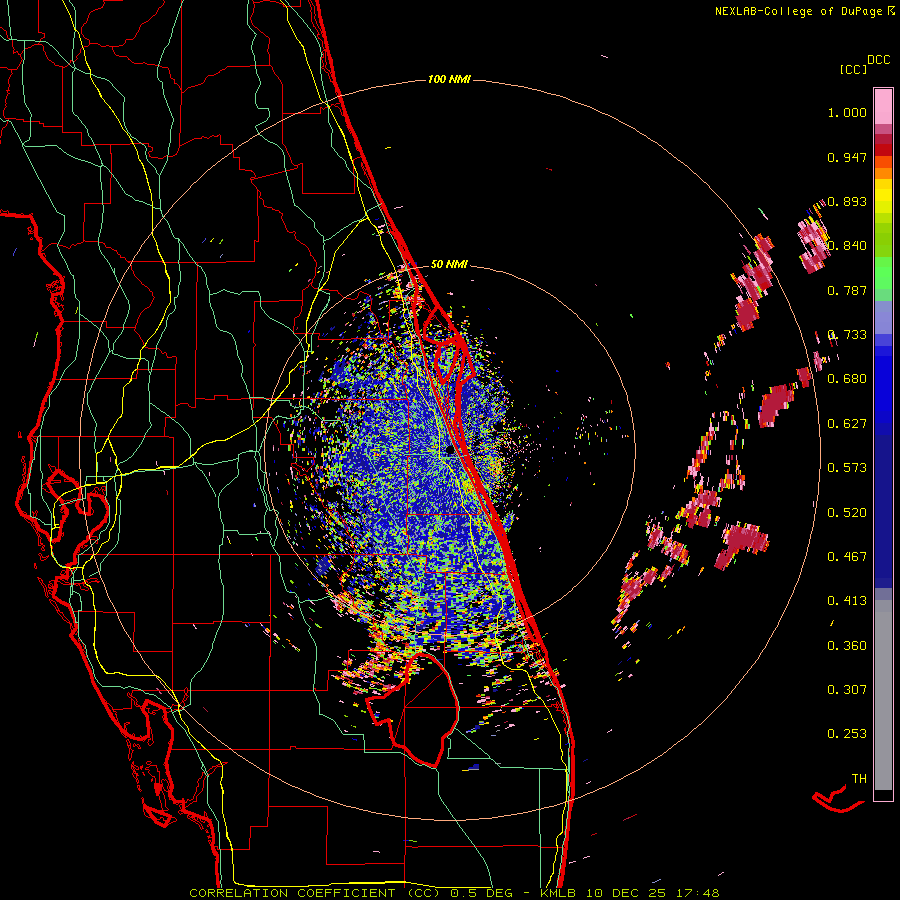
Task: Click the 0.840 value on the color scale
Action: (847, 246)
